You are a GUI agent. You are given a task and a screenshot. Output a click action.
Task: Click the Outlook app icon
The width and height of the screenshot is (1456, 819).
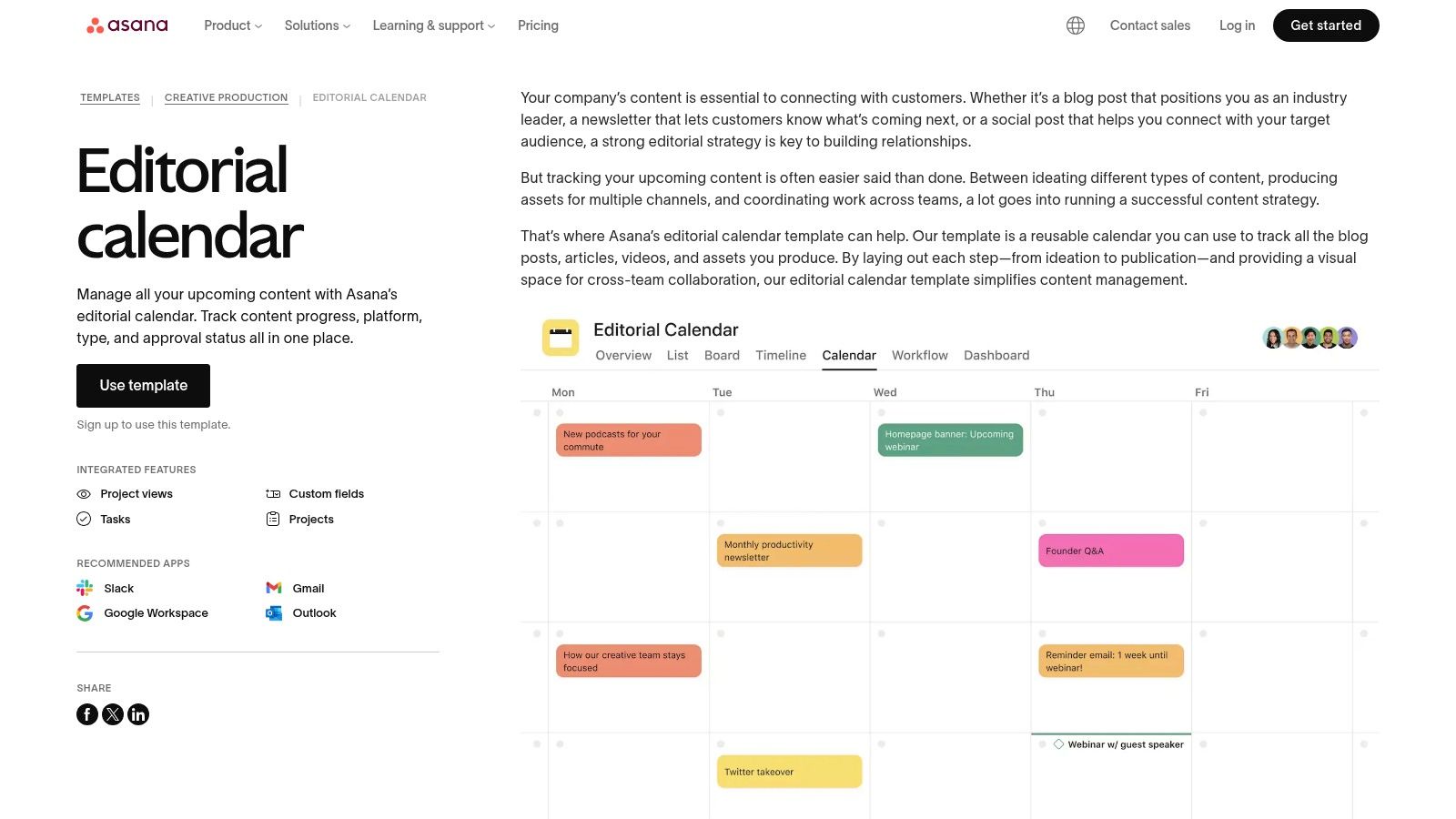pos(273,613)
